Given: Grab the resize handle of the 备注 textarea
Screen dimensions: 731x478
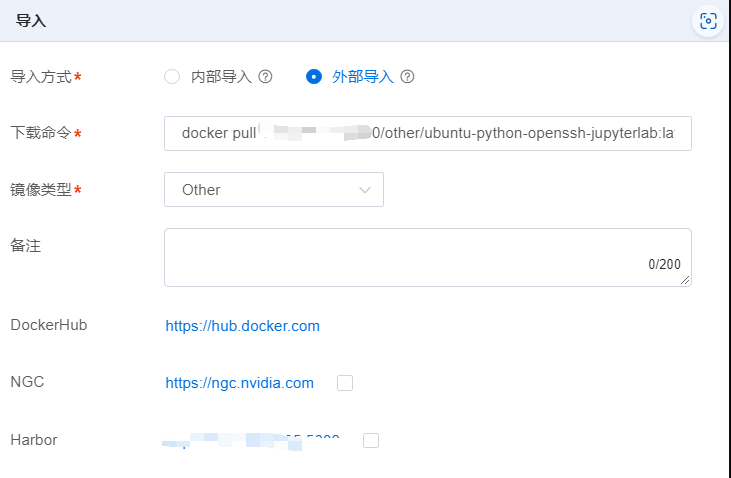Looking at the screenshot, I should point(686,281).
